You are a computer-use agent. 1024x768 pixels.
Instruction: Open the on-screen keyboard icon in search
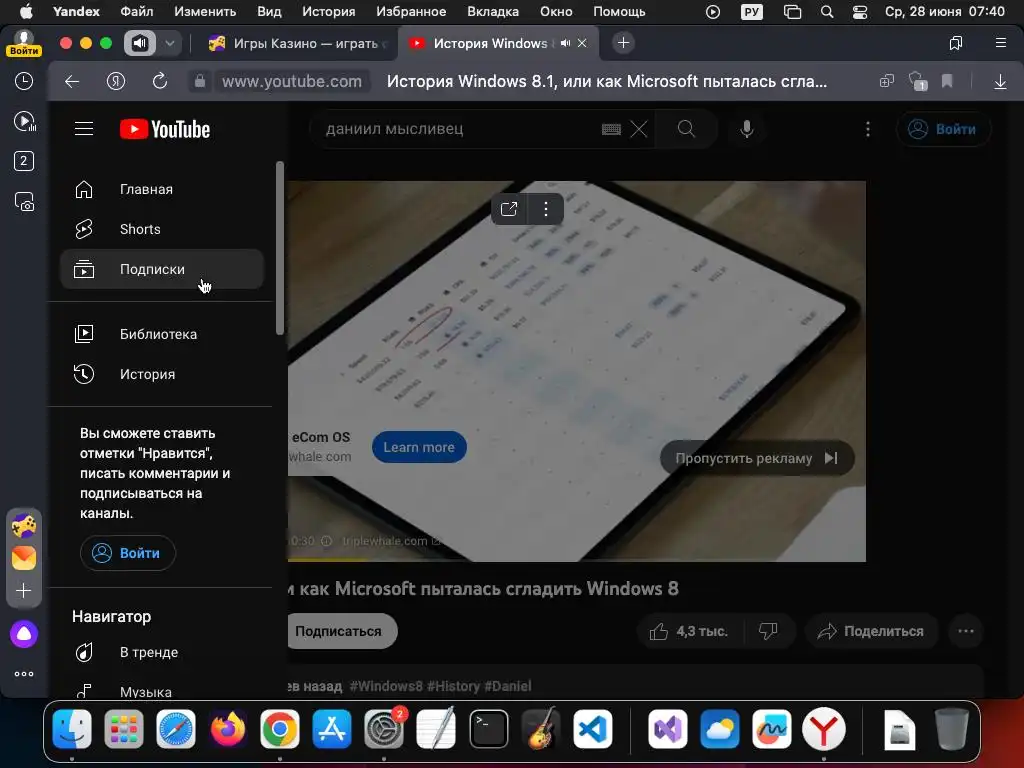[611, 129]
